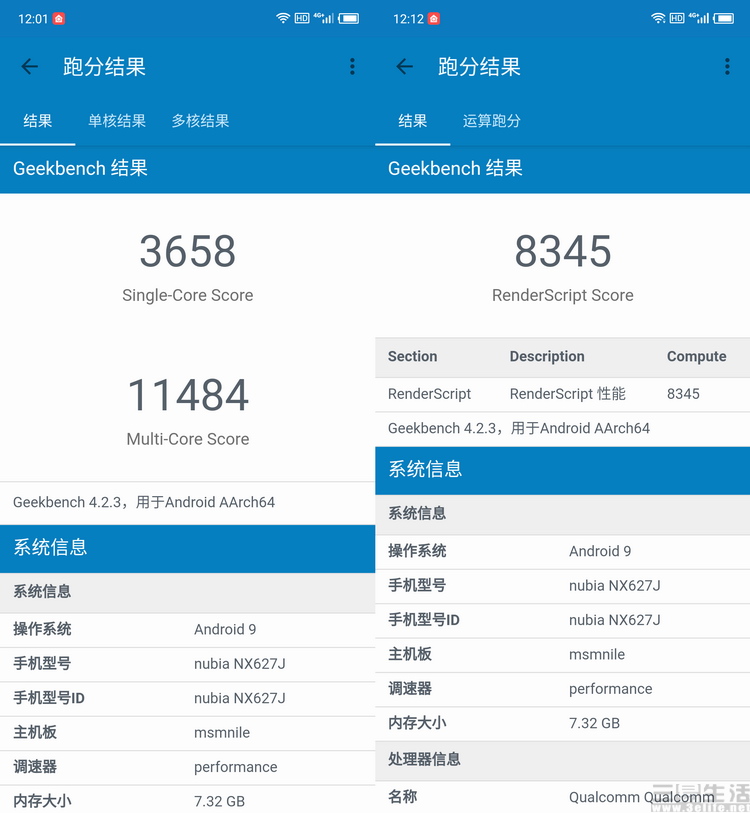750x813 pixels.
Task: Tap the Compute column header
Action: click(697, 356)
